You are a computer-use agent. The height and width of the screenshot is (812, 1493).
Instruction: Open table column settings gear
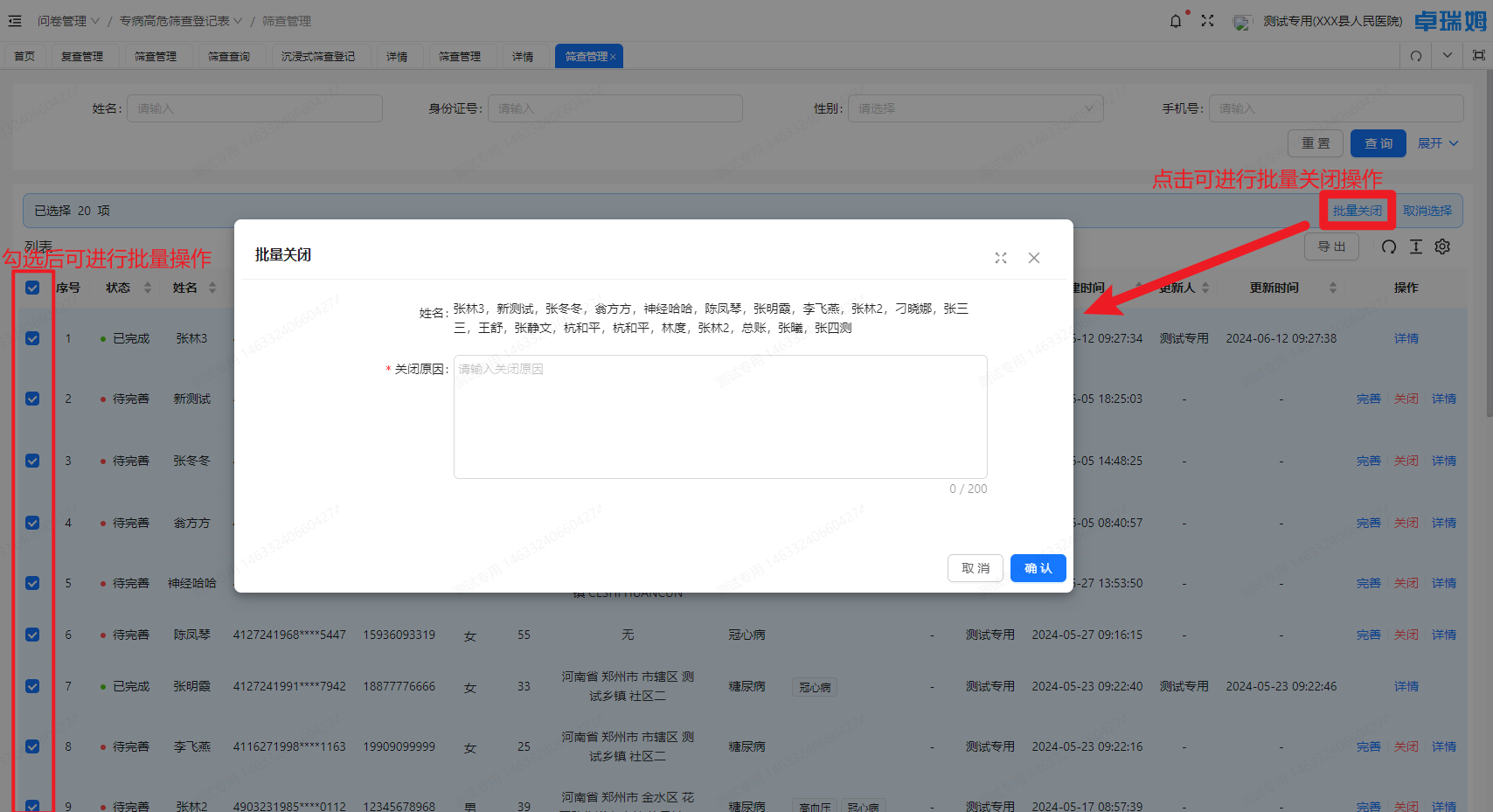pos(1442,246)
